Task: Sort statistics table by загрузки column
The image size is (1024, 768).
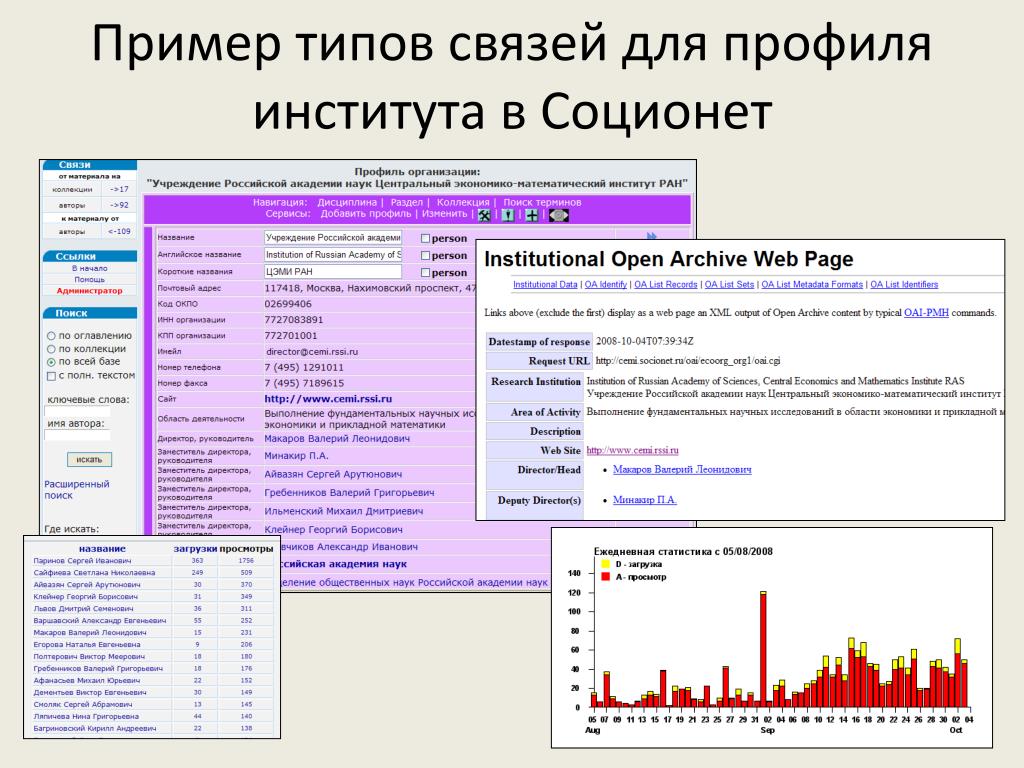Action: pos(195,549)
